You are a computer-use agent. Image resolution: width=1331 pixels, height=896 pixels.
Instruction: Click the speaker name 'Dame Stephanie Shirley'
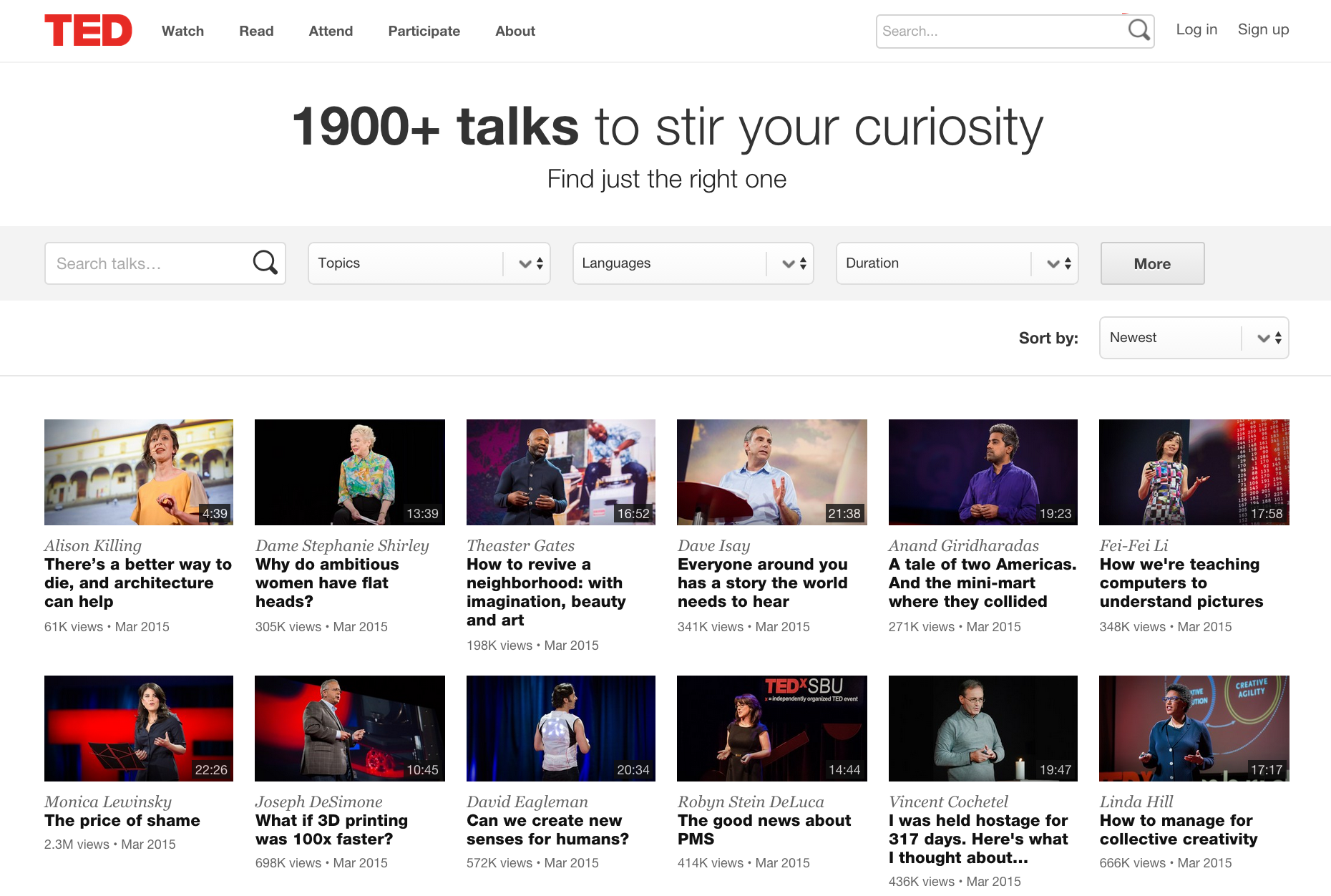(x=342, y=545)
